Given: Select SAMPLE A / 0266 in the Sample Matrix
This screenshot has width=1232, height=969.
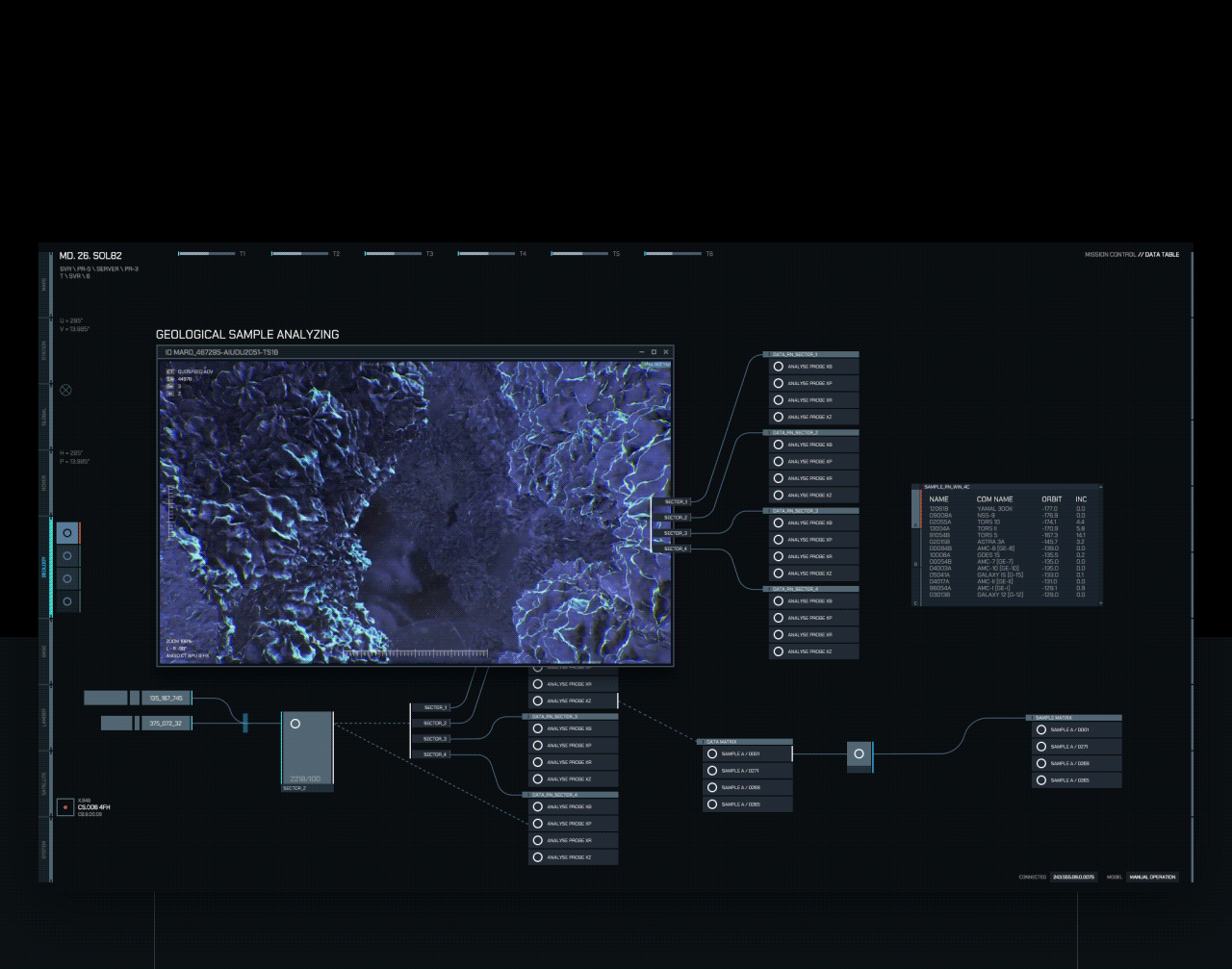Looking at the screenshot, I should [x=1077, y=763].
